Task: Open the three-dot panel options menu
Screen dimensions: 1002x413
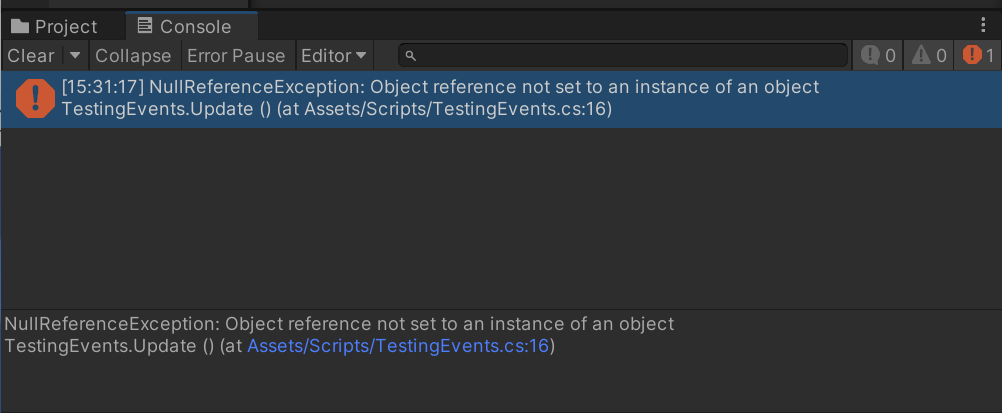Action: coord(983,25)
